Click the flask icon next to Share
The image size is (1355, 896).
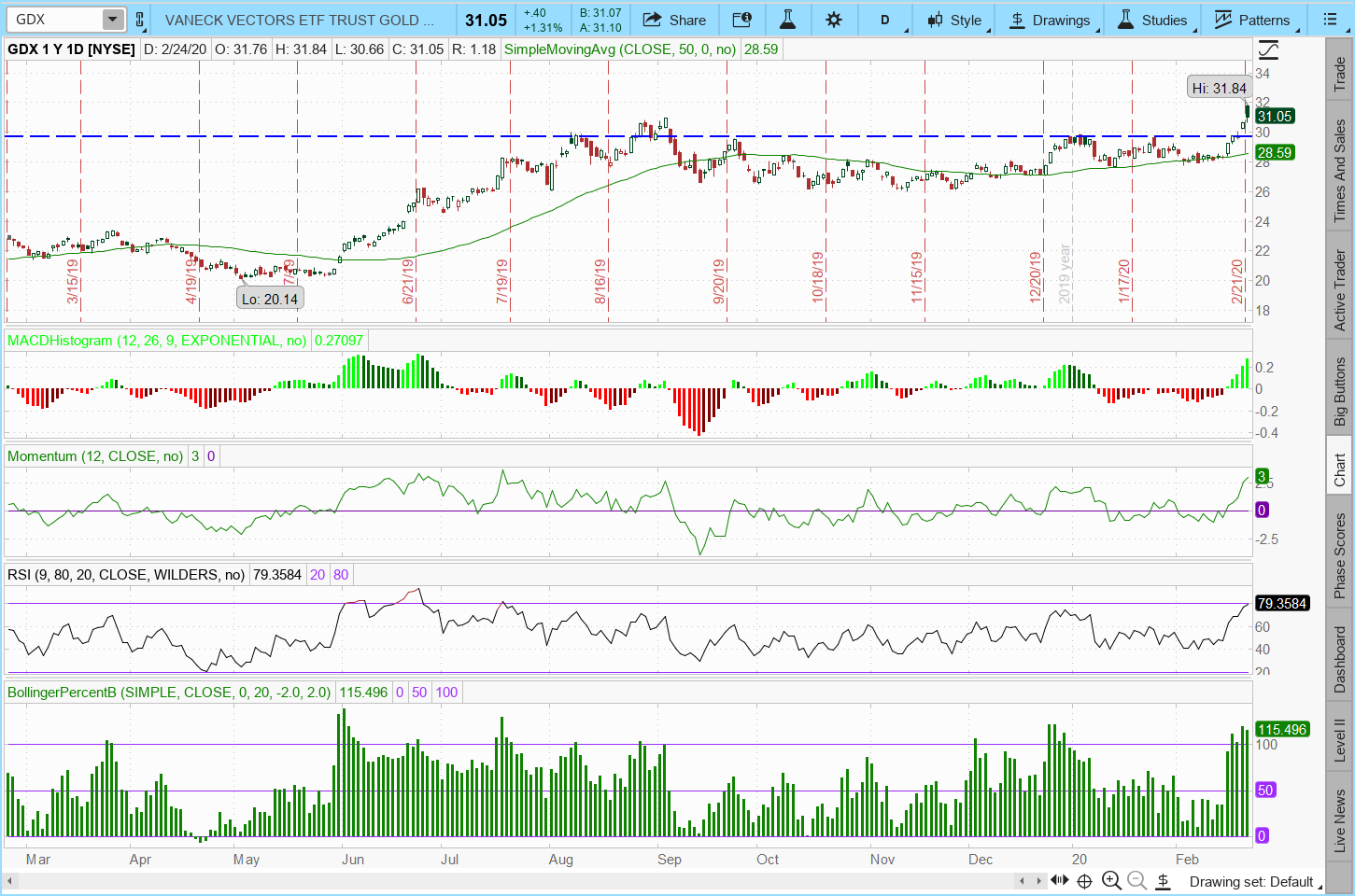pyautogui.click(x=787, y=20)
